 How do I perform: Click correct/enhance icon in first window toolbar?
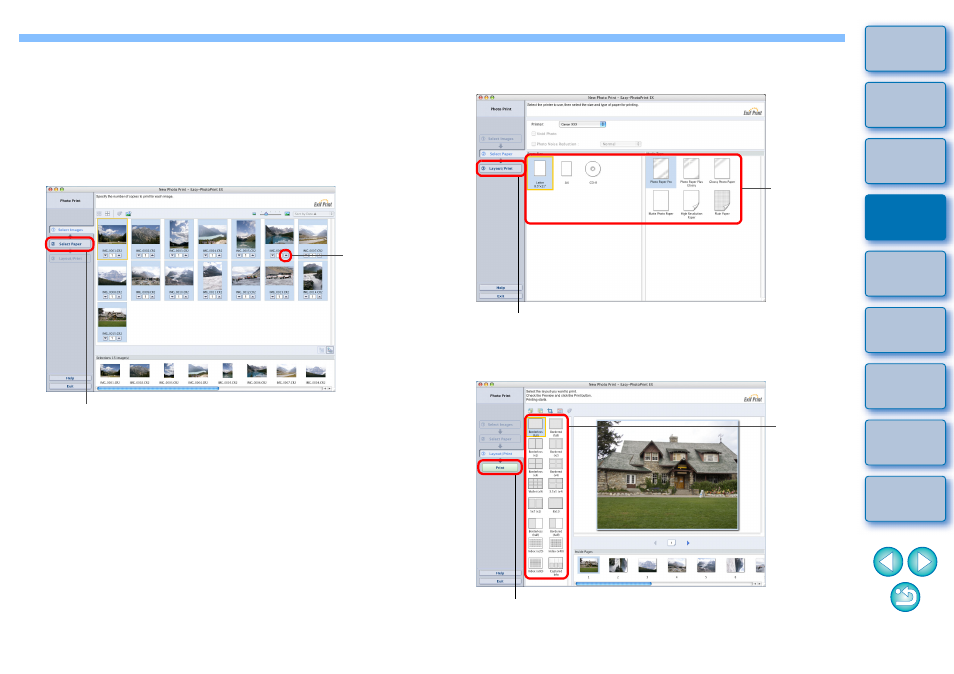(120, 214)
